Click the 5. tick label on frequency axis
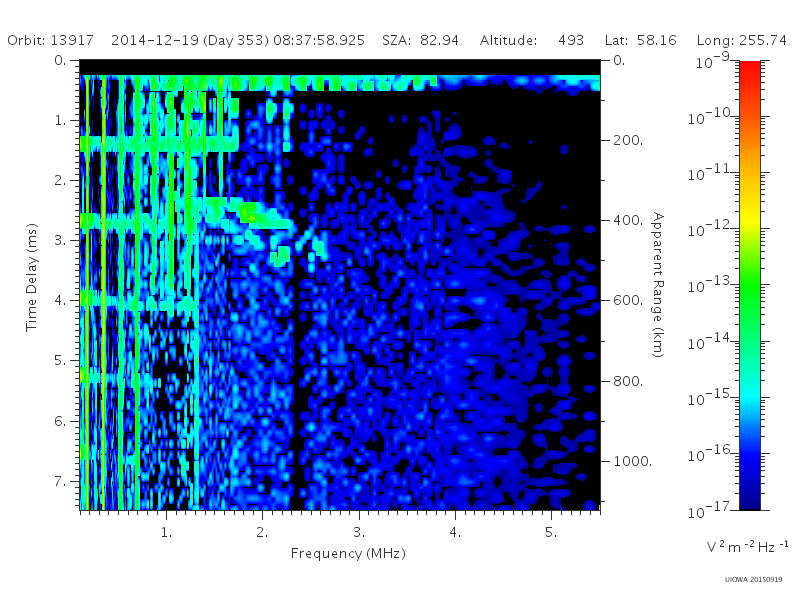Viewport: 800px width, 600px height. pos(551,532)
